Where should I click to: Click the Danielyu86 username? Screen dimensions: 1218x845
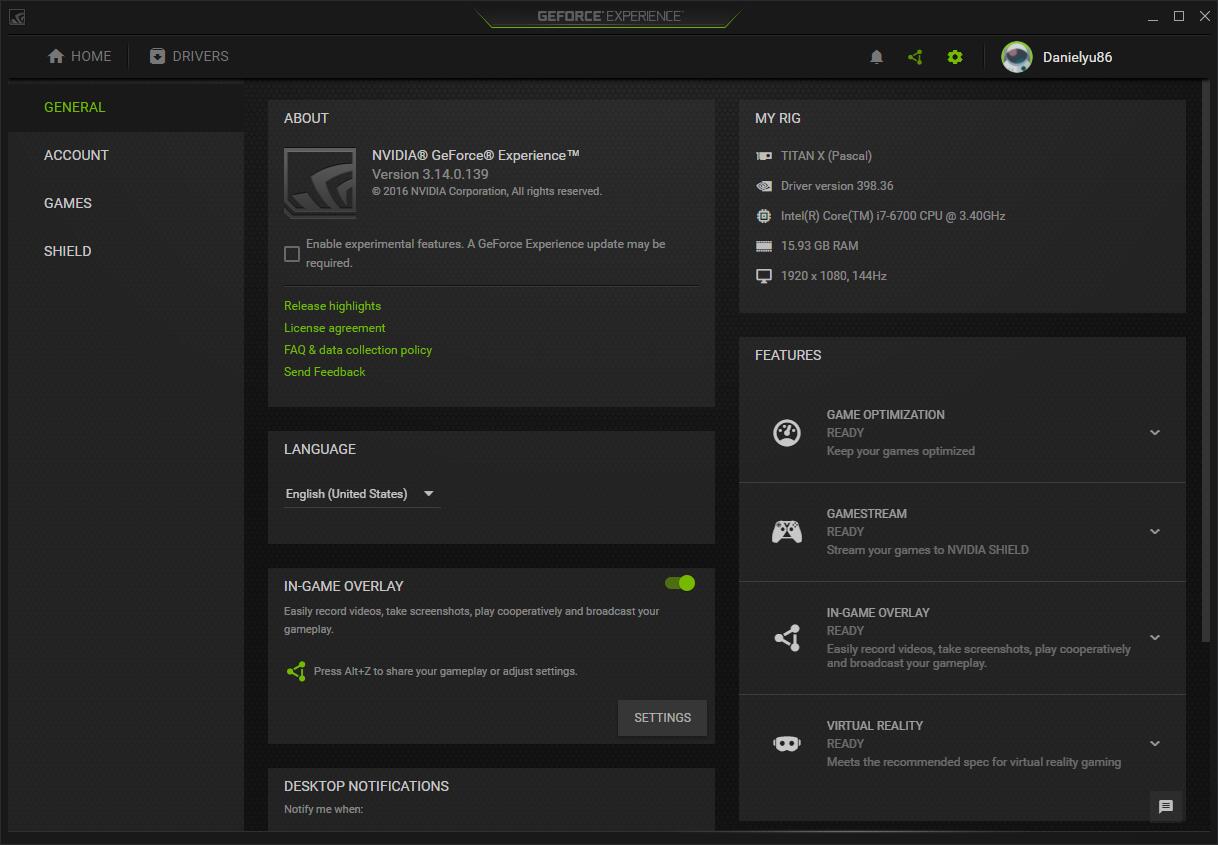click(x=1077, y=57)
